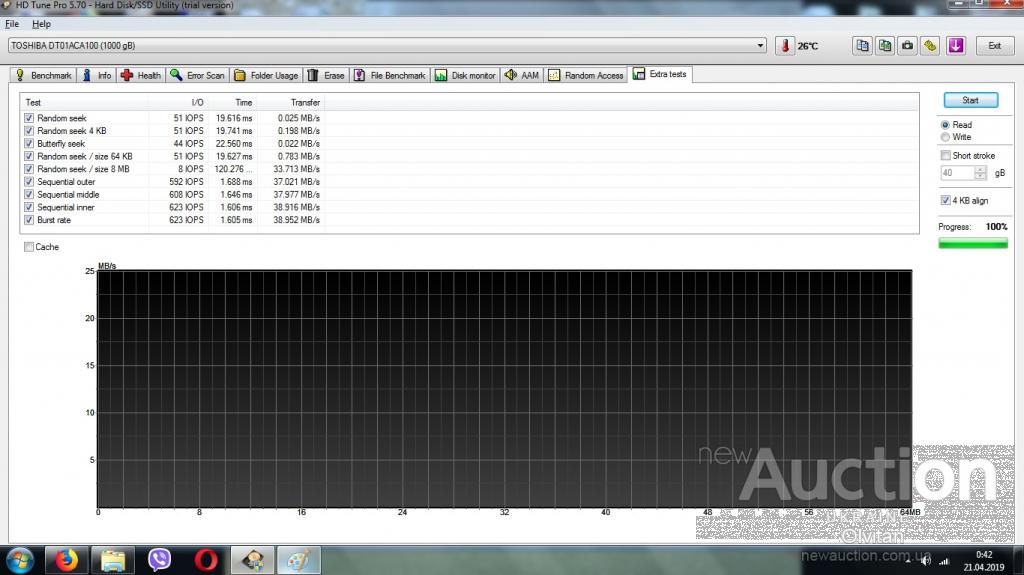Click the Time column header
Image resolution: width=1024 pixels, height=575 pixels.
coord(233,103)
